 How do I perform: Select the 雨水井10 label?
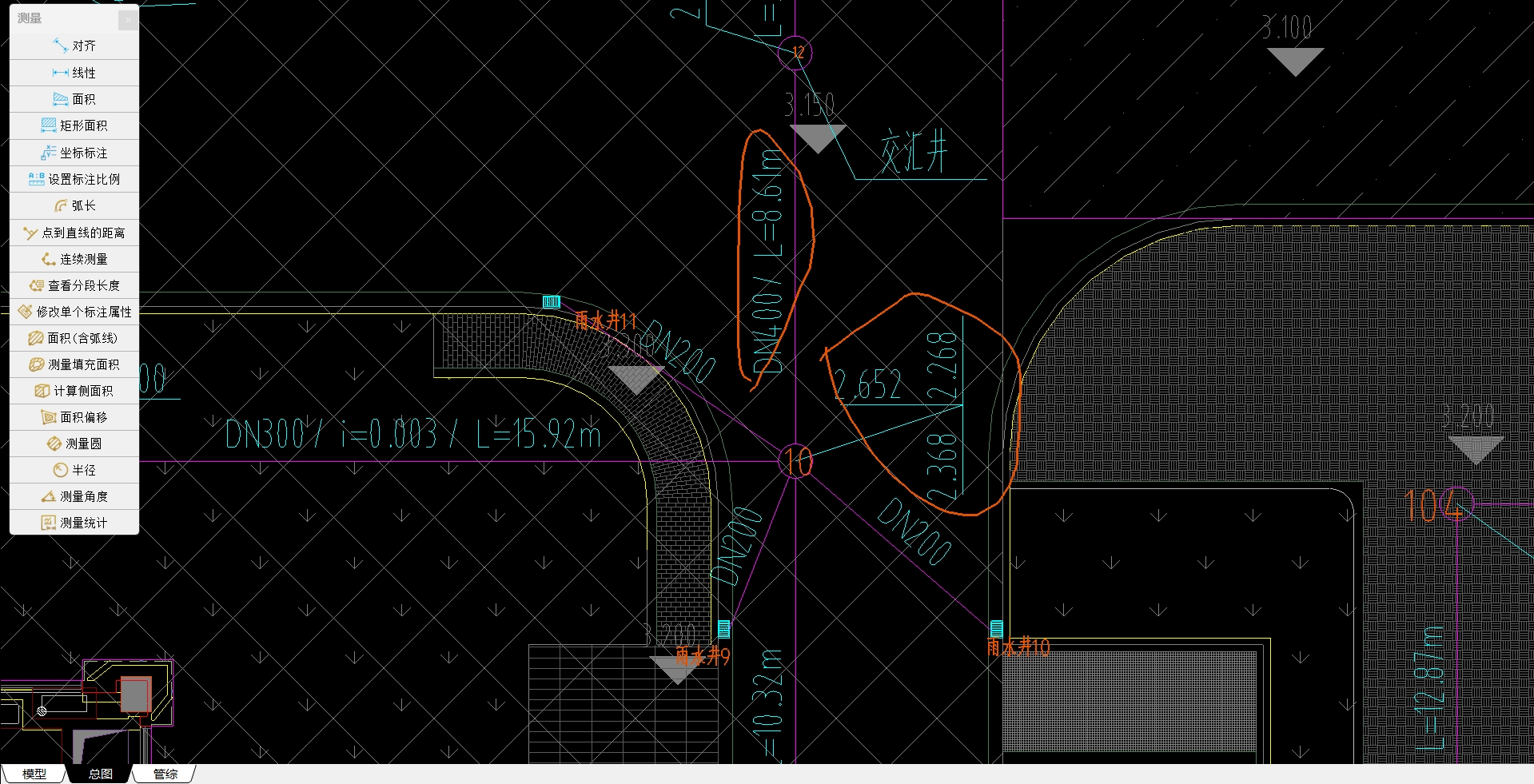pos(1018,647)
